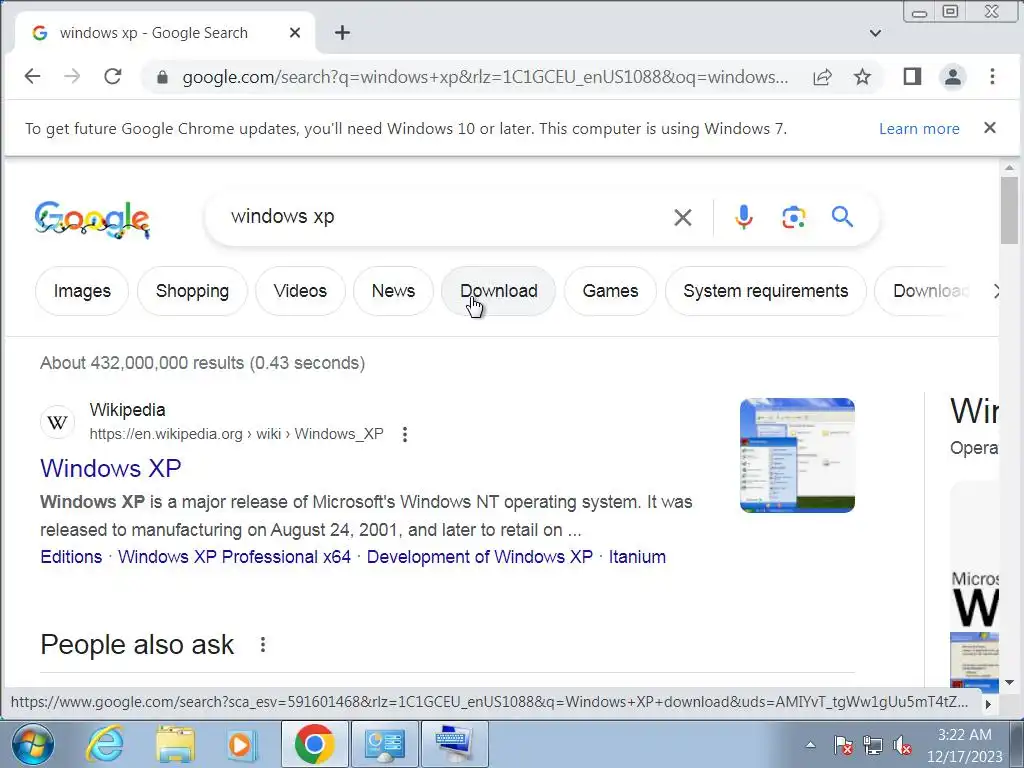Submit search with the magnifier icon

[x=842, y=216]
